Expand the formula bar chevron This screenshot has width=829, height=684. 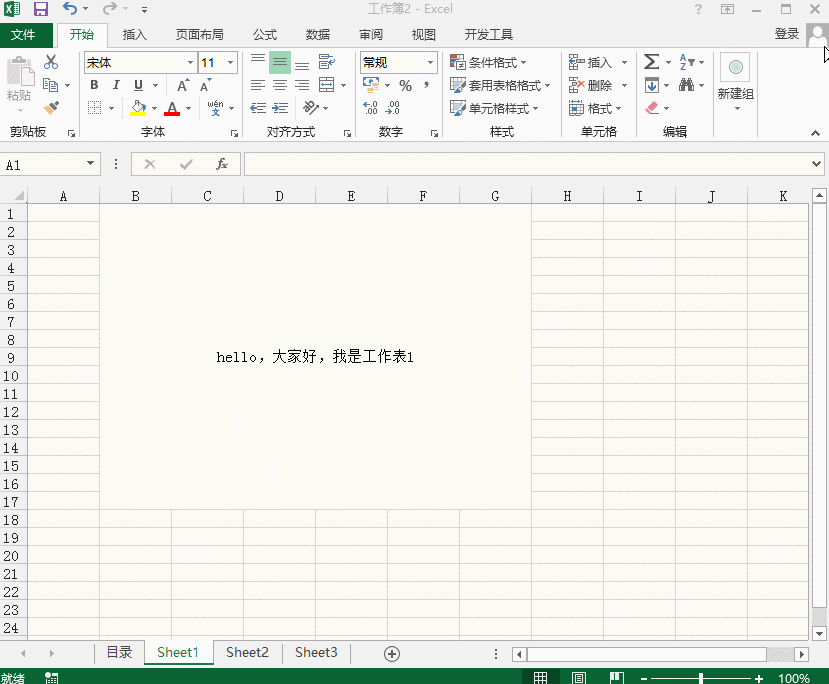click(x=816, y=164)
